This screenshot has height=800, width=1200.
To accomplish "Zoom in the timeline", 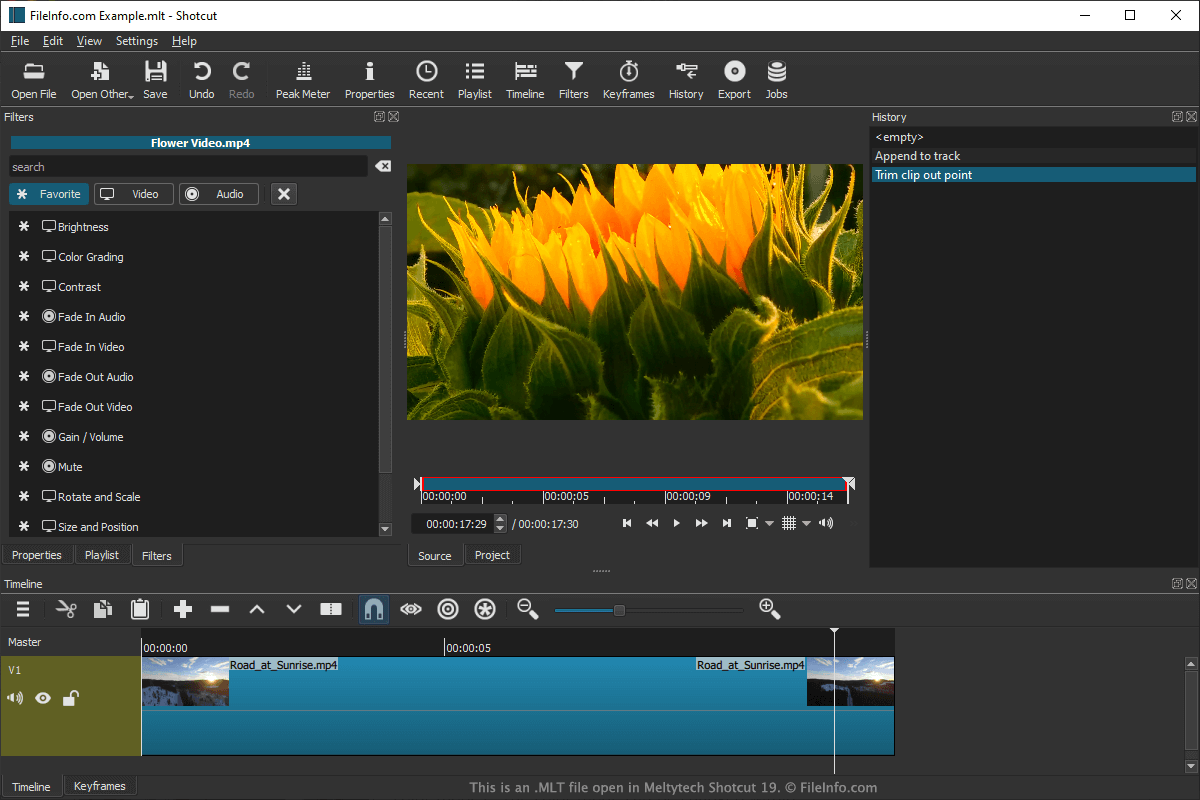I will (769, 609).
